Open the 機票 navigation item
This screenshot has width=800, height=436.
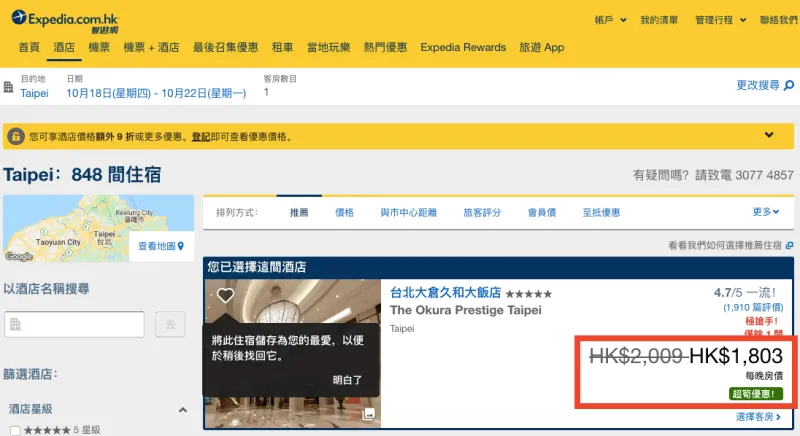coord(99,47)
